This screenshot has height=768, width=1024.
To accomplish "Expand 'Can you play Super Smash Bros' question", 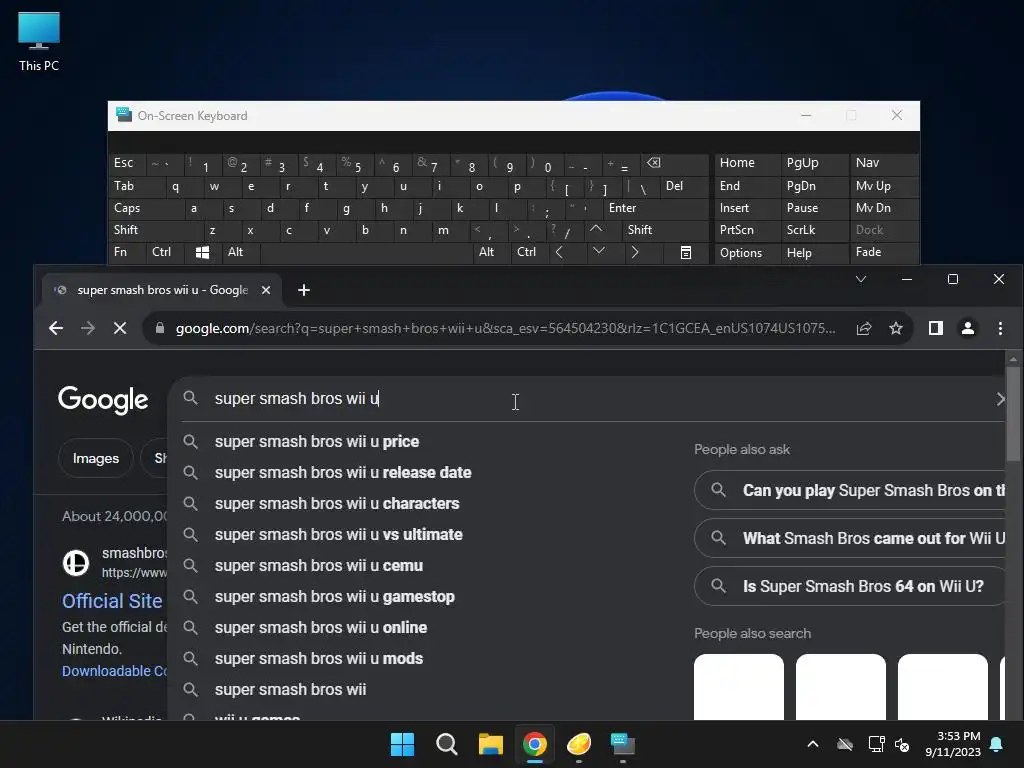I will (852, 490).
